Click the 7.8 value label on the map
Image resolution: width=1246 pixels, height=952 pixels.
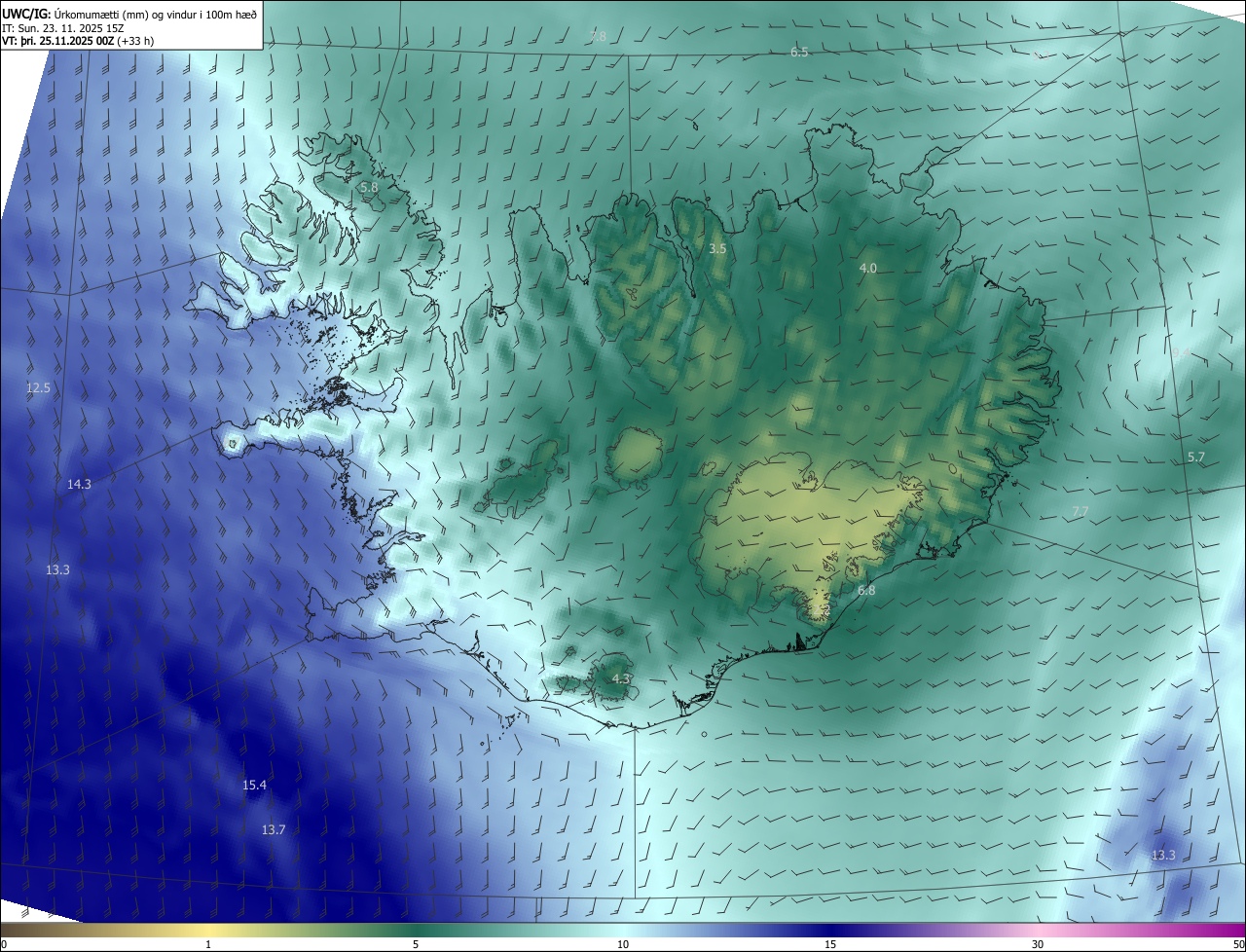coord(598,36)
